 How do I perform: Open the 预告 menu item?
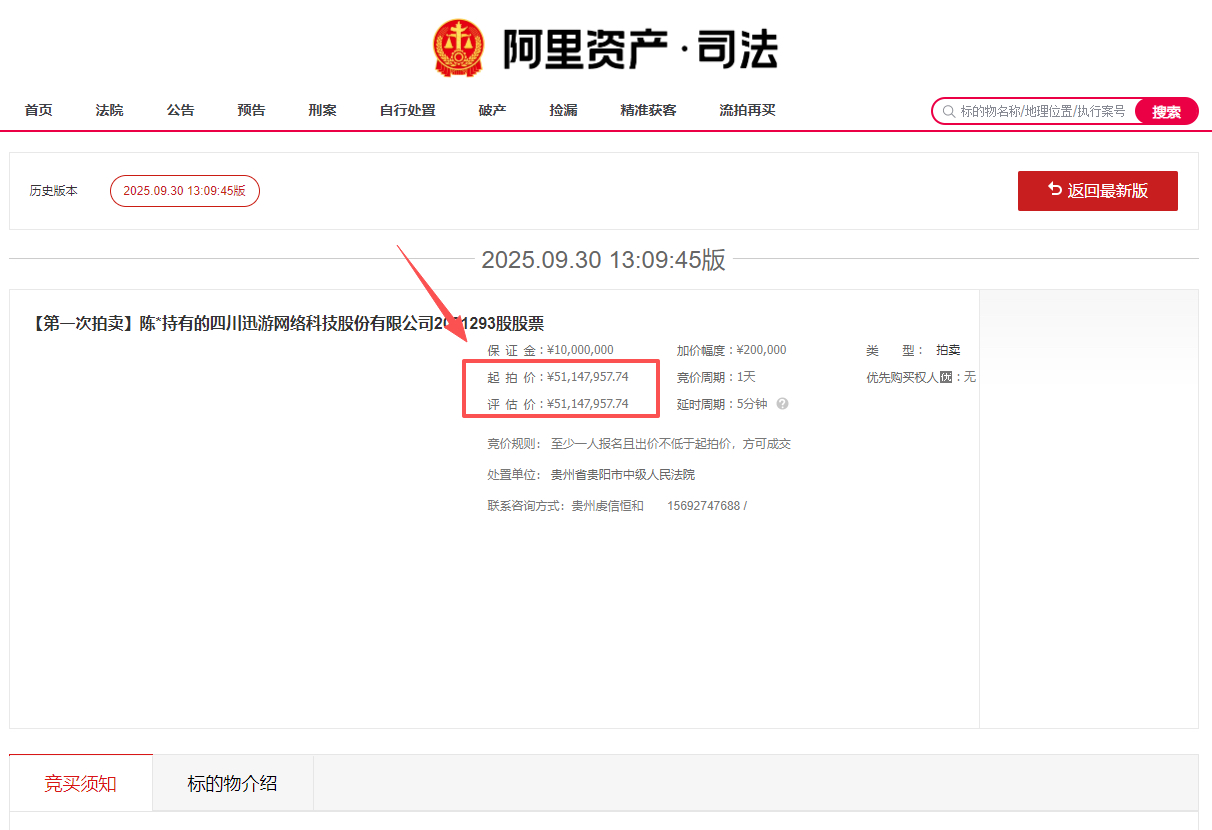point(252,110)
